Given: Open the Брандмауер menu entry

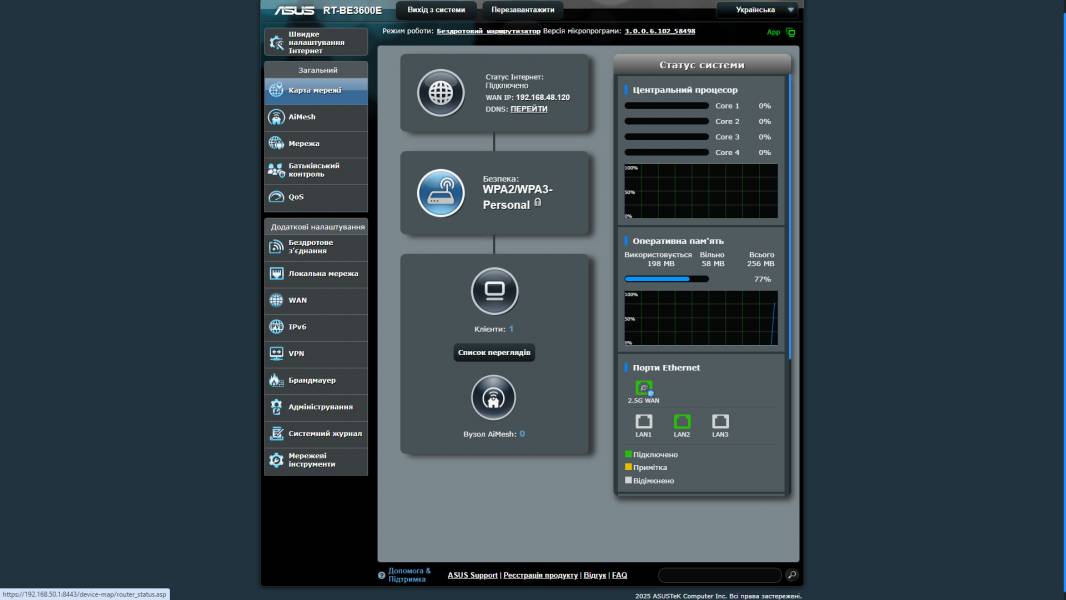Looking at the screenshot, I should (316, 381).
